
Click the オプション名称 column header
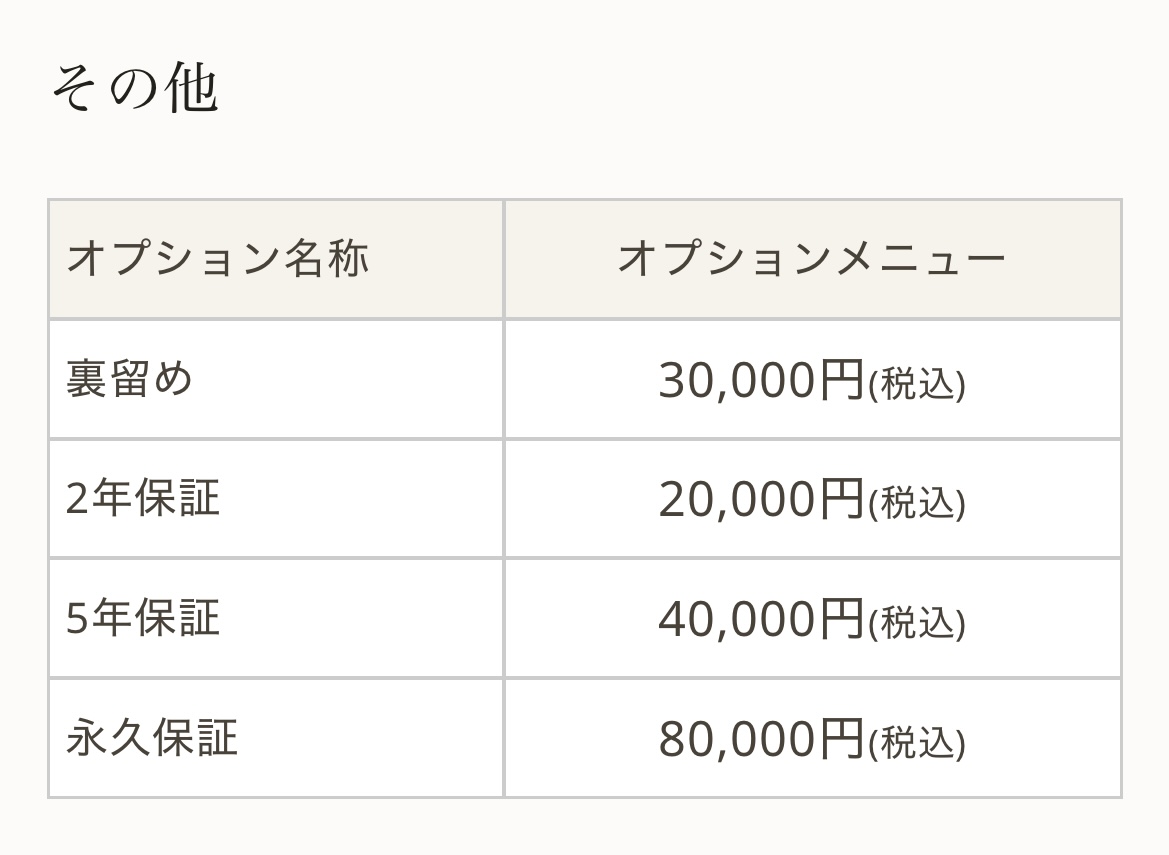pos(217,259)
